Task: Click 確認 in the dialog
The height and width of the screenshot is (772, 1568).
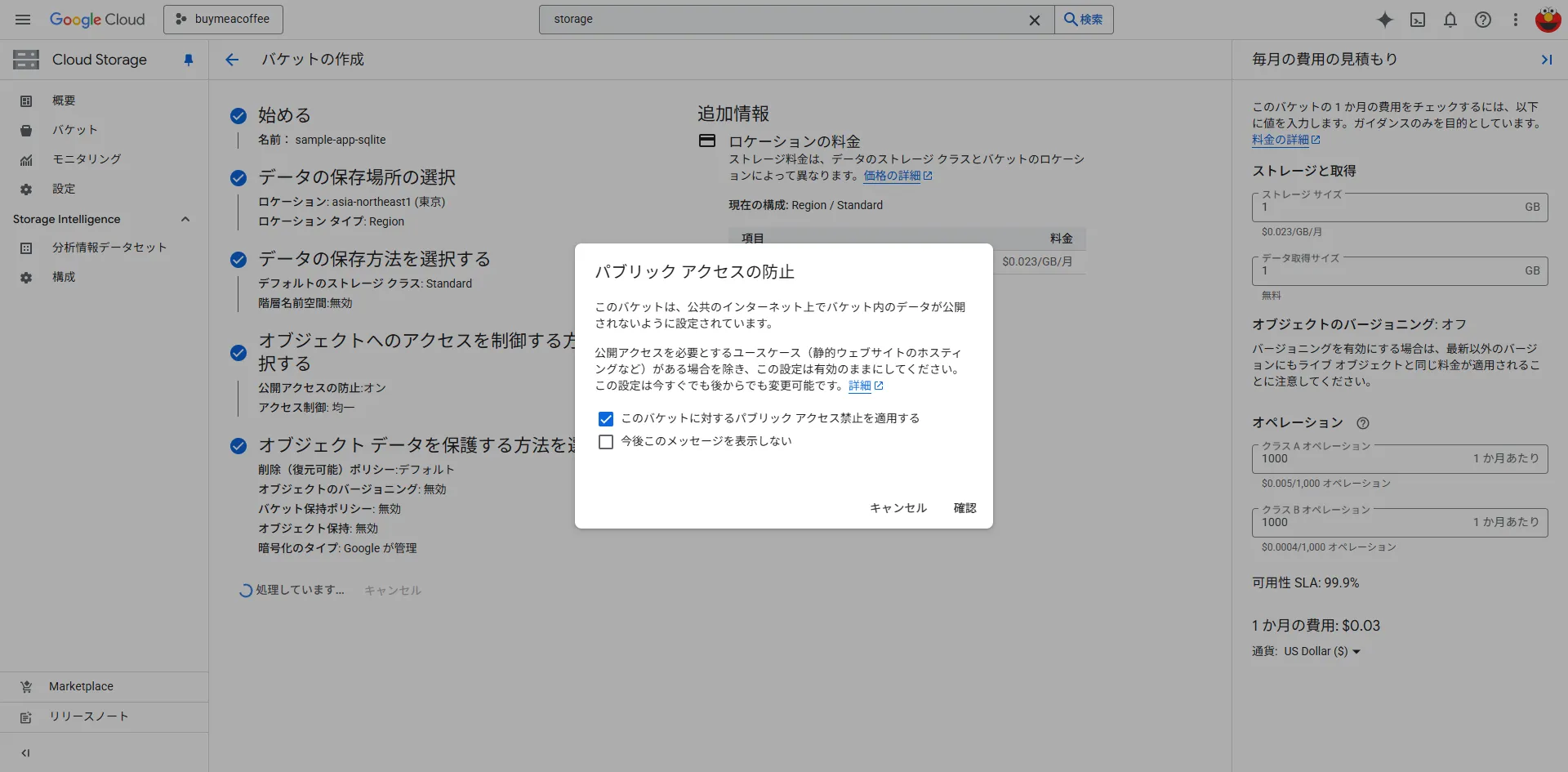Action: 965,508
